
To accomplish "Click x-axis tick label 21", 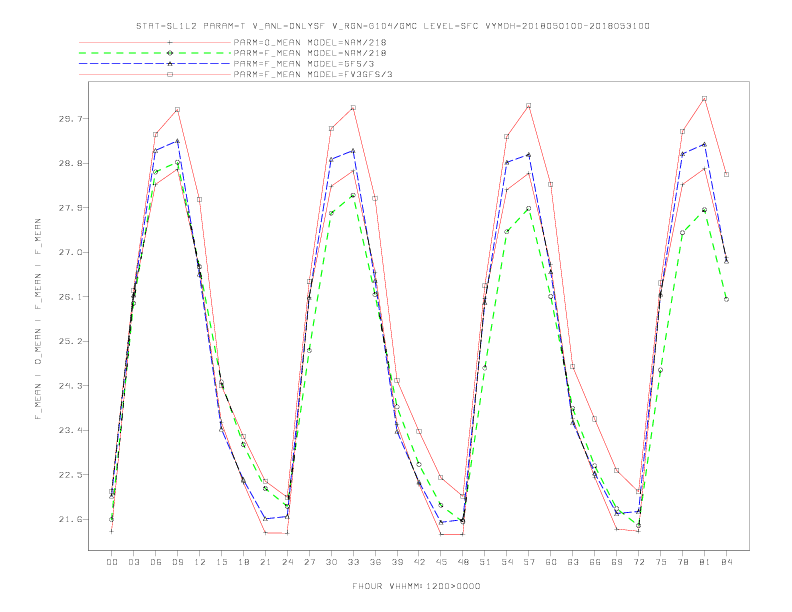I will (x=265, y=562).
